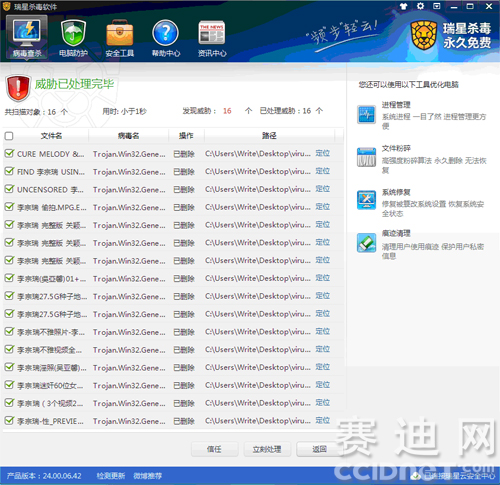Screen dimensions: 500x485
Task: Launch 文件粉碎 file shredder icon
Action: click(366, 157)
